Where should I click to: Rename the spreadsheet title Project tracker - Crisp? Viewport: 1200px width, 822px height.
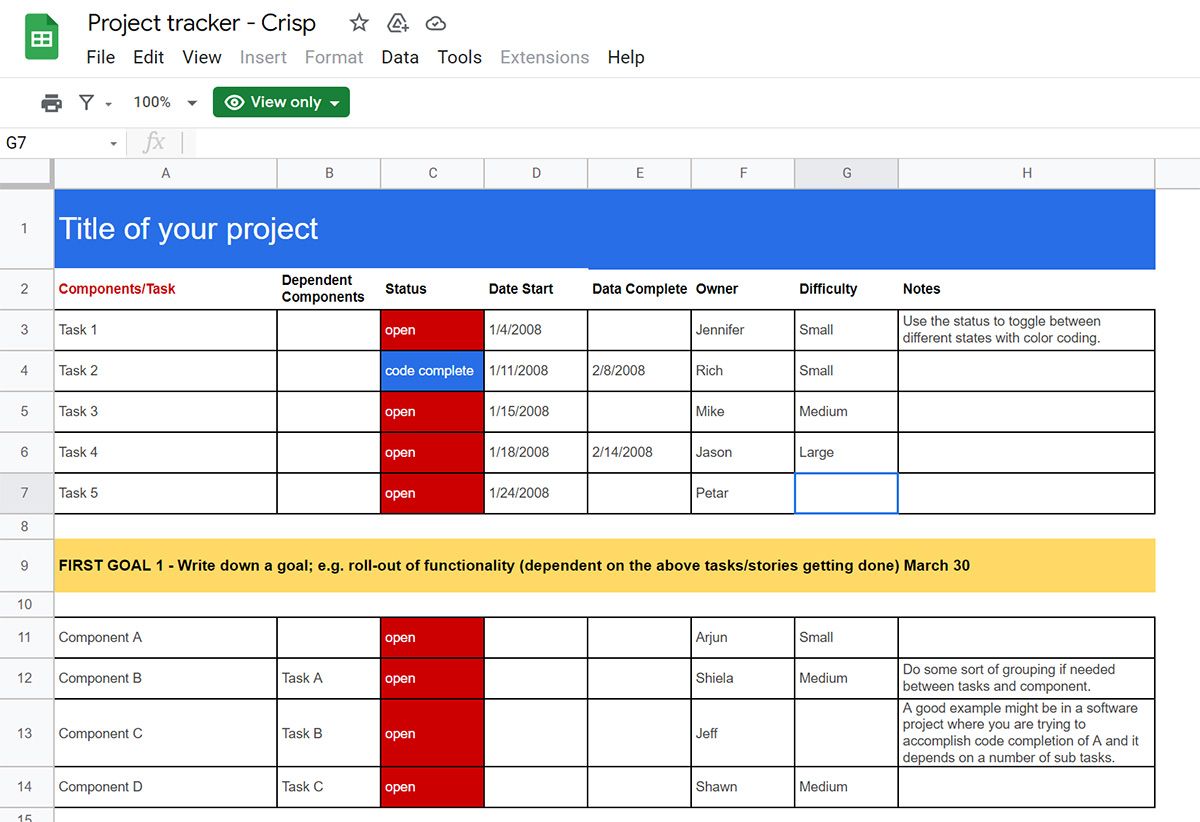tap(202, 22)
